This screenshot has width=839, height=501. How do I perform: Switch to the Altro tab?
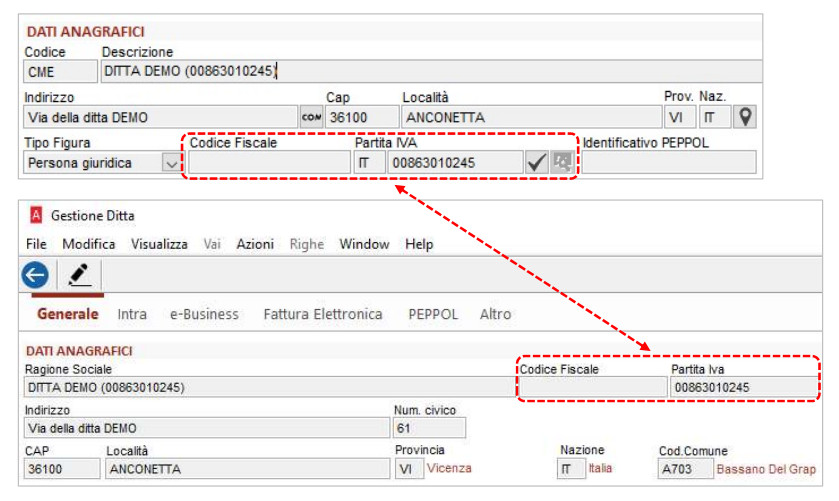coord(495,314)
